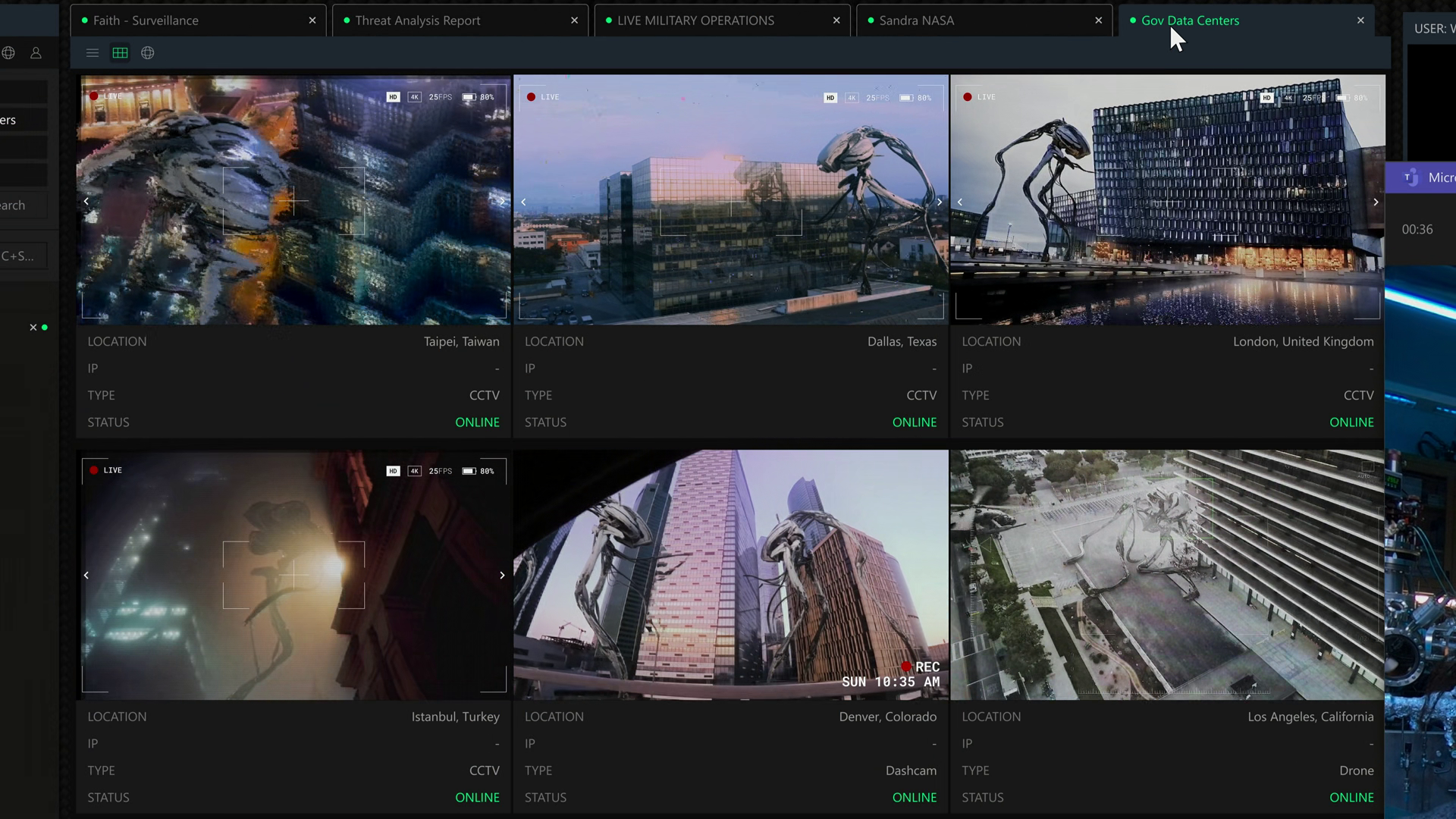Close the Threat Analysis Report tab
The width and height of the screenshot is (1456, 819).
[574, 20]
